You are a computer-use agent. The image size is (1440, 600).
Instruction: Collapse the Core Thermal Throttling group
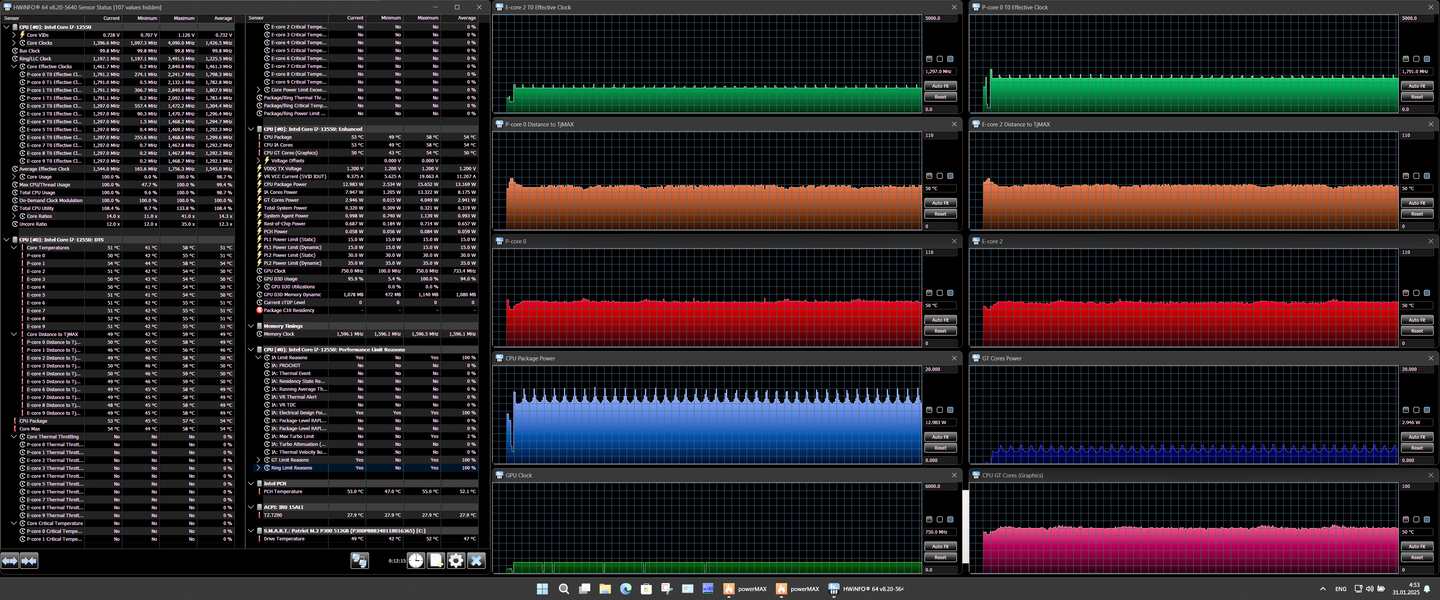point(14,436)
